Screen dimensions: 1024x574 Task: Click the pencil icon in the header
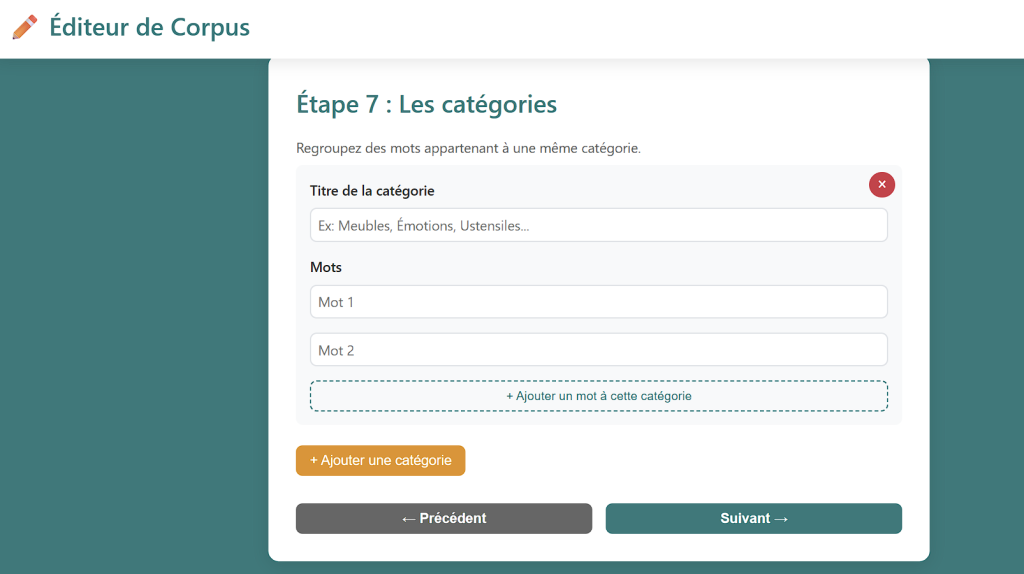[x=25, y=27]
